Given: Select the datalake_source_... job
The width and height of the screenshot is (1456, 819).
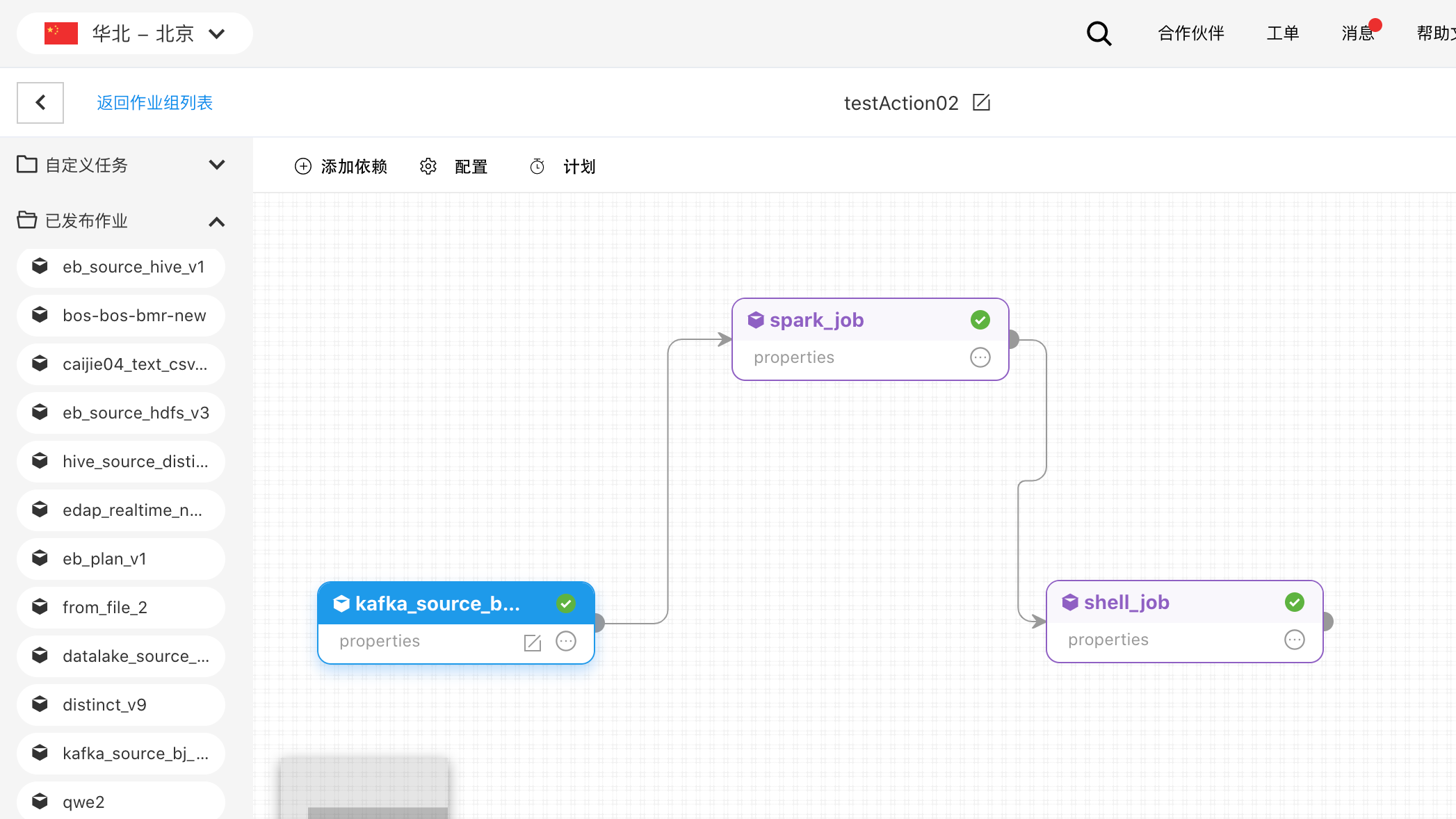Looking at the screenshot, I should [121, 656].
